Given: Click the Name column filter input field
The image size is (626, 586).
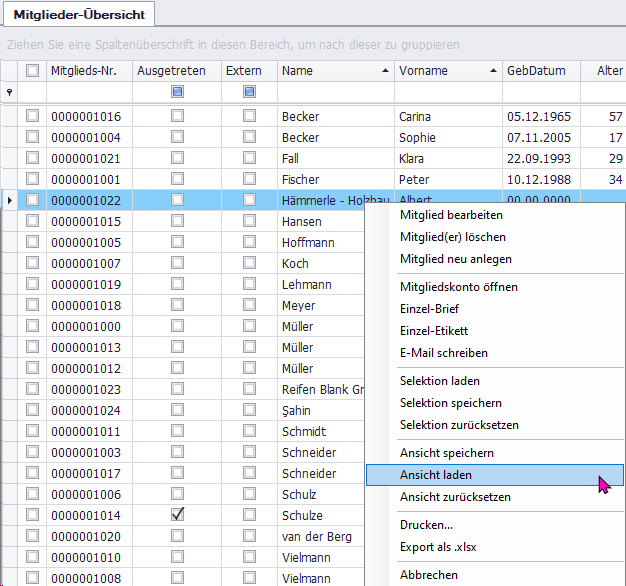Looking at the screenshot, I should 334,92.
